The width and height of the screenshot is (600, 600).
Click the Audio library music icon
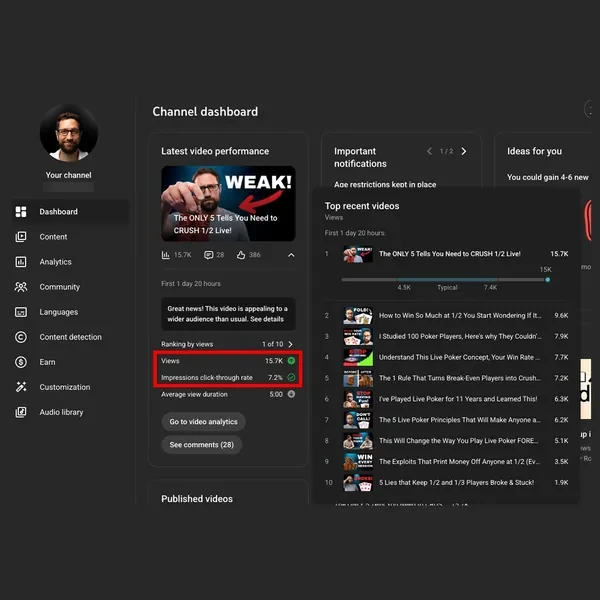(x=21, y=412)
